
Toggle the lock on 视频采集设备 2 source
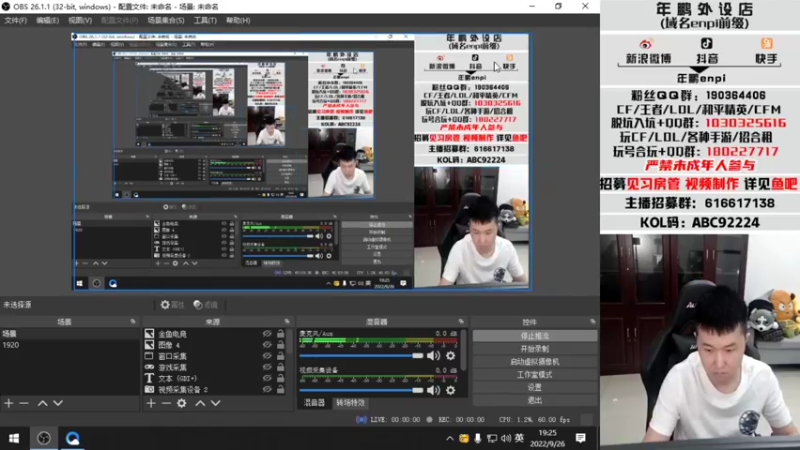pyautogui.click(x=281, y=389)
